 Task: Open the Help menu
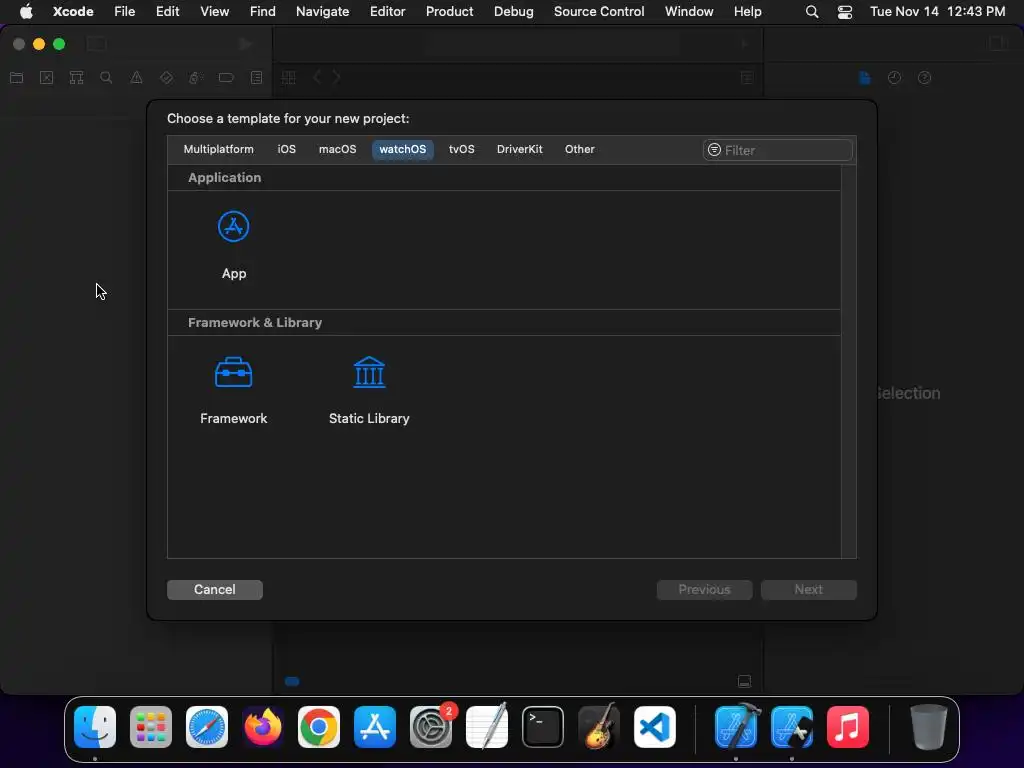point(747,11)
